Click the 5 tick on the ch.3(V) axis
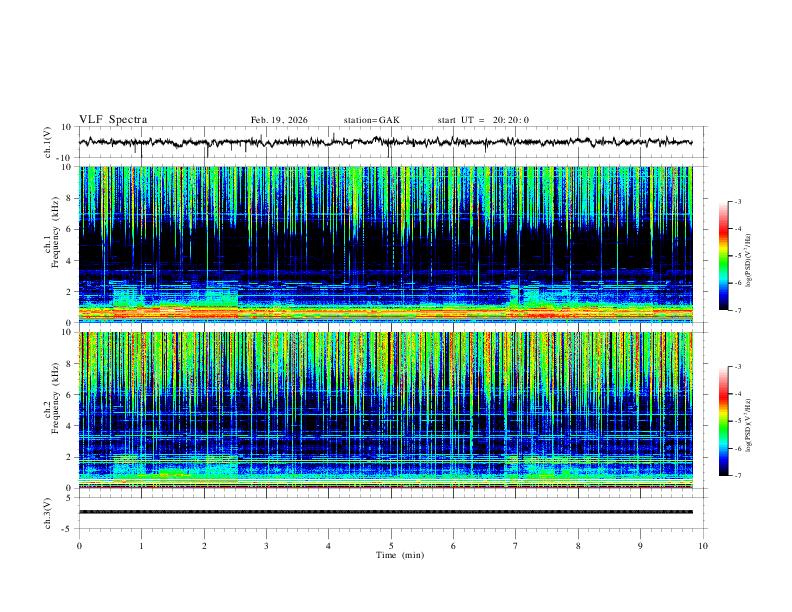This screenshot has width=792, height=612. (x=69, y=498)
